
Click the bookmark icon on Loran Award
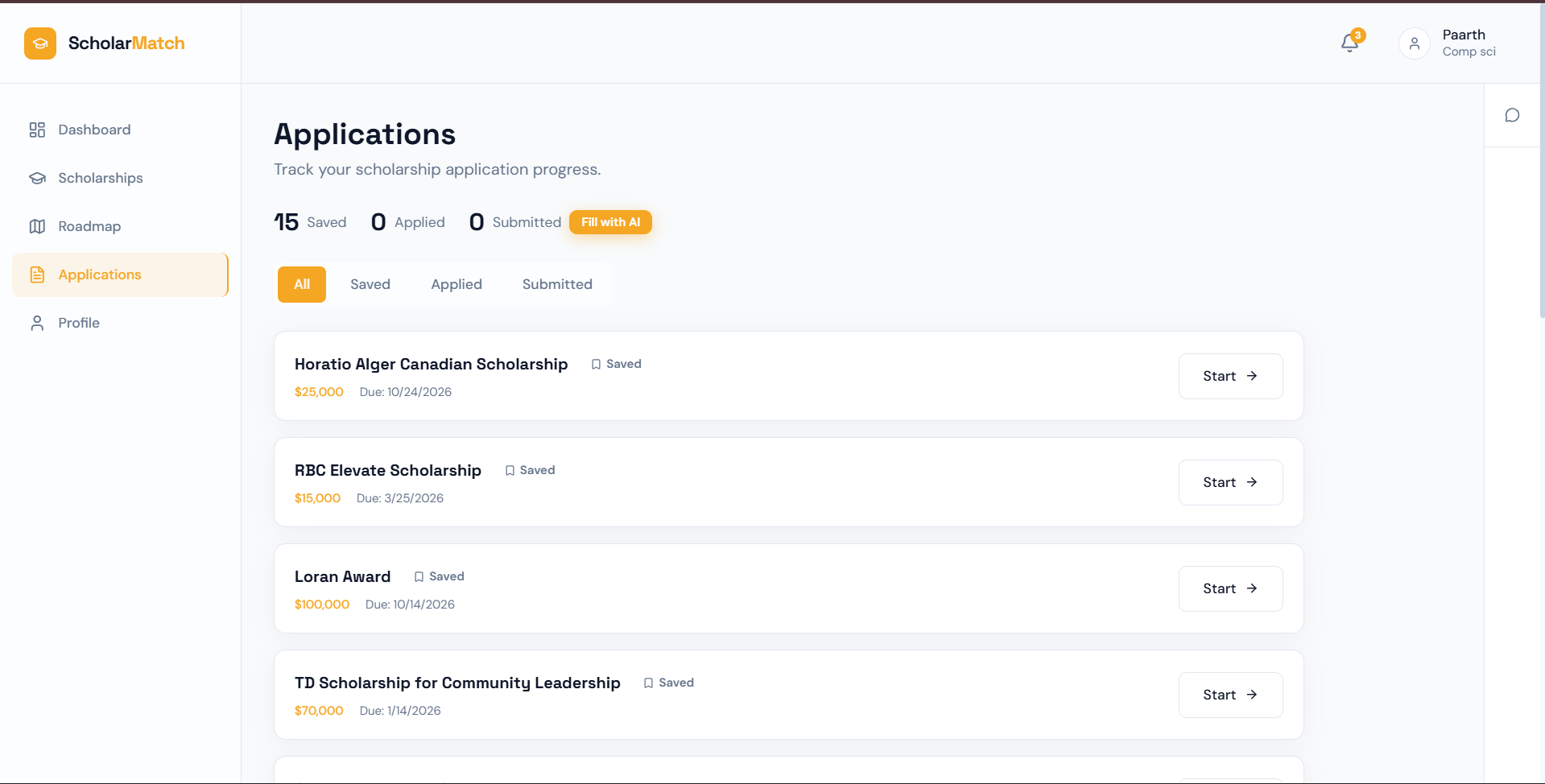click(x=419, y=577)
